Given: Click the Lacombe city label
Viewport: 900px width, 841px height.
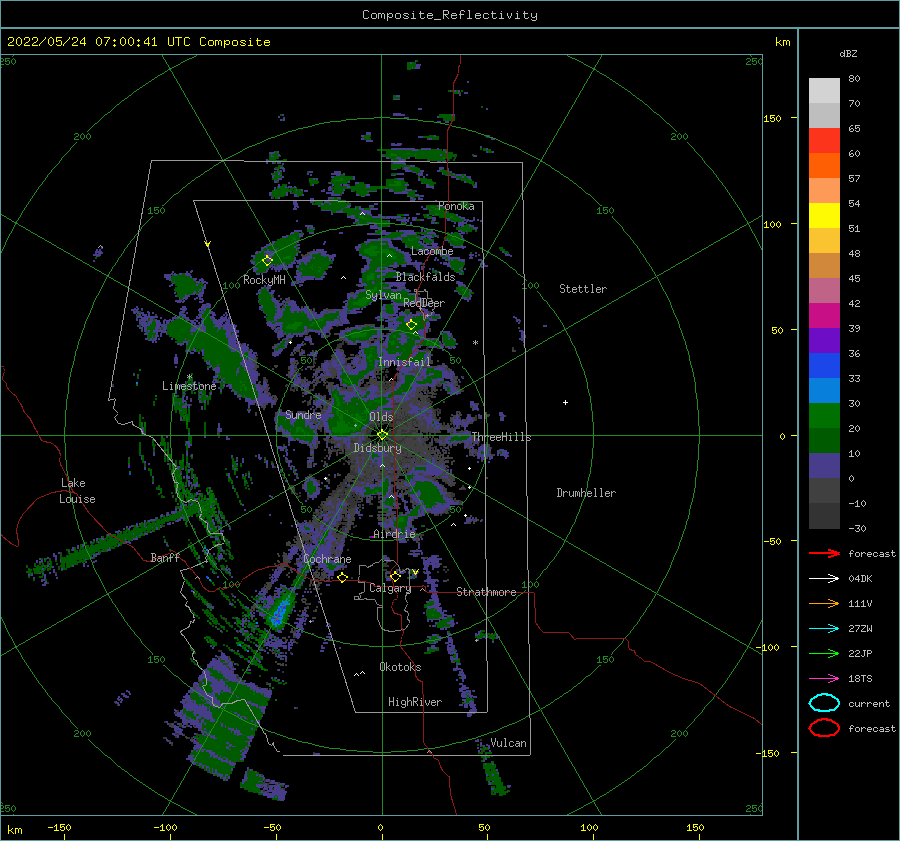Looking at the screenshot, I should [432, 251].
